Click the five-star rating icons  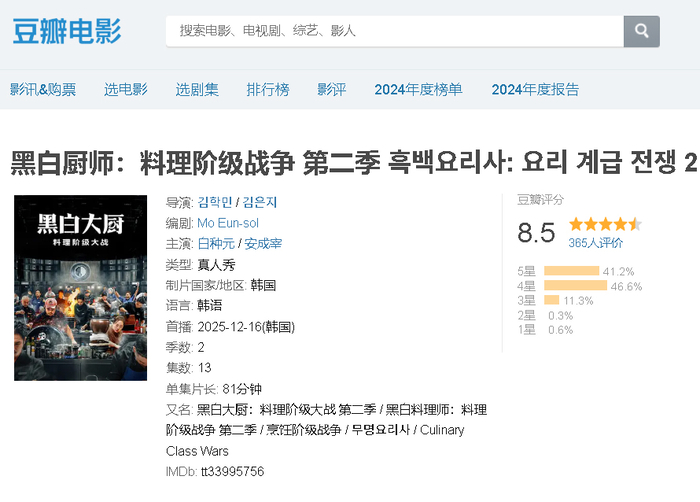(x=604, y=224)
